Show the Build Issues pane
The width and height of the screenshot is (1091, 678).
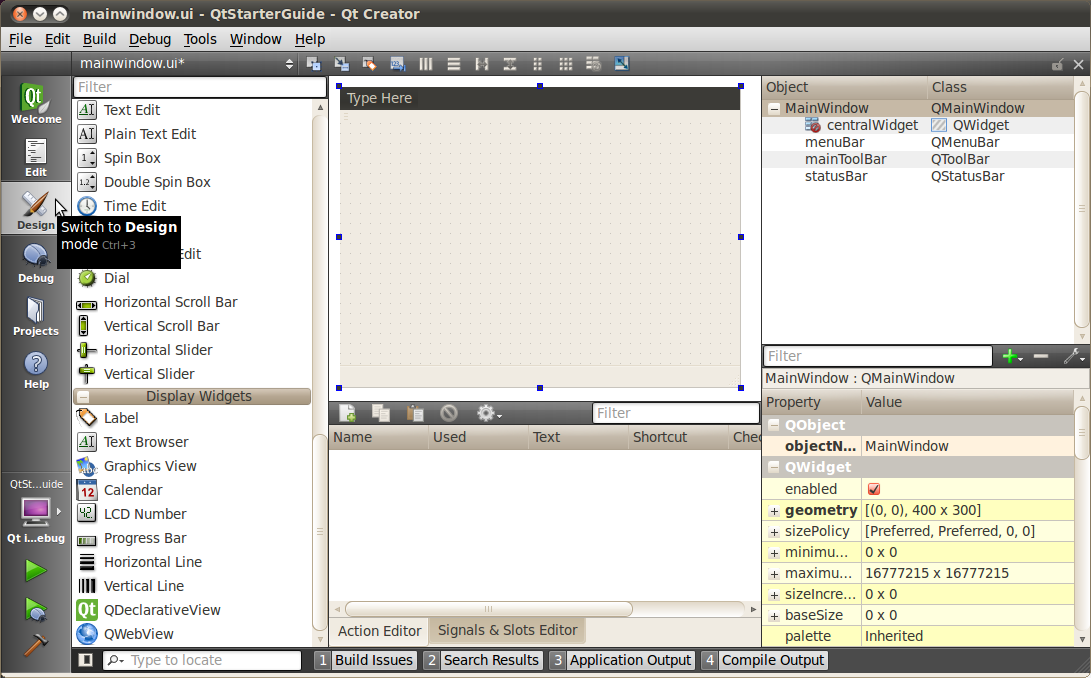coord(364,660)
